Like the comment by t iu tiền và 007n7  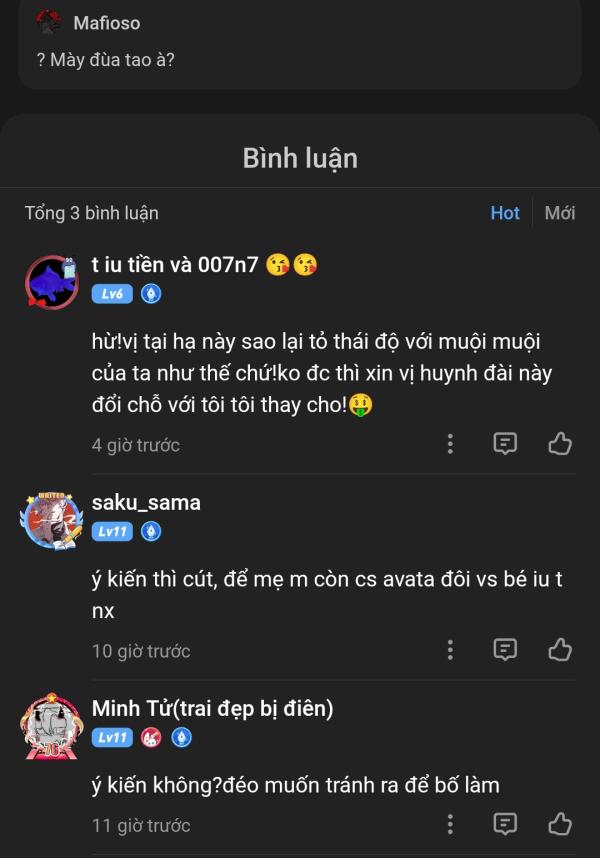[x=560, y=444]
